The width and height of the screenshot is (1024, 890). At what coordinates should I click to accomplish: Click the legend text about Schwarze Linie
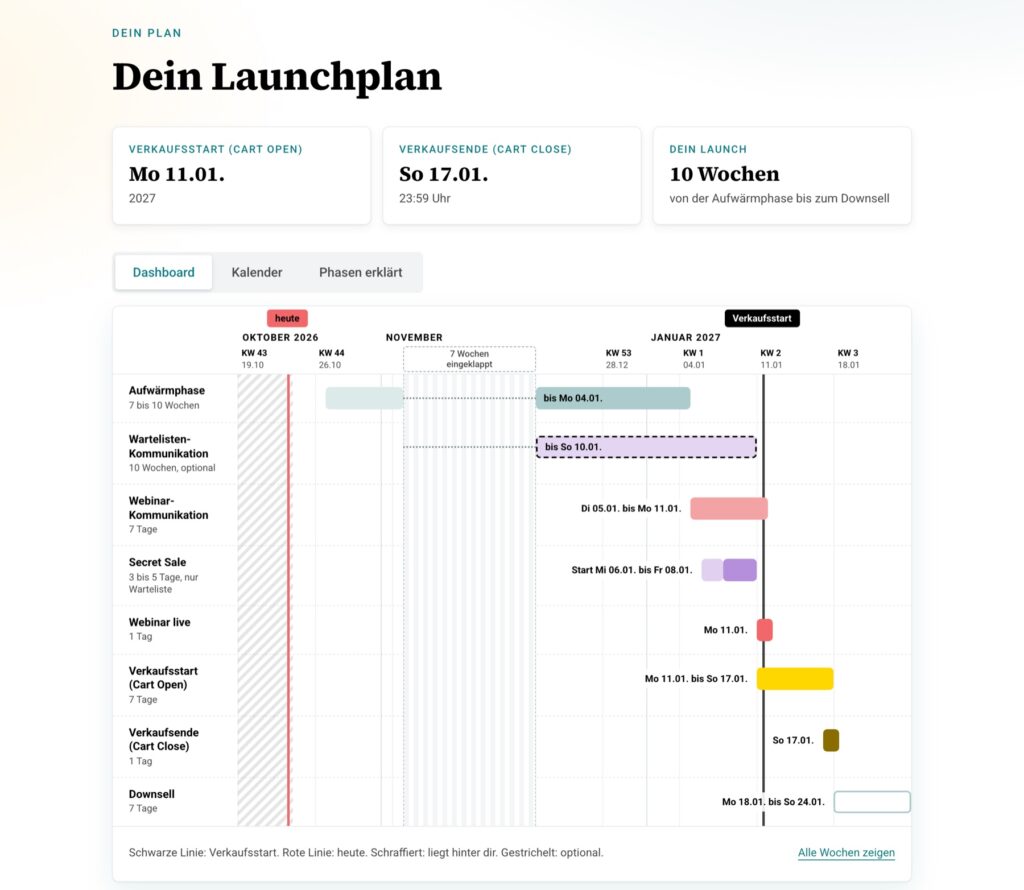(366, 852)
